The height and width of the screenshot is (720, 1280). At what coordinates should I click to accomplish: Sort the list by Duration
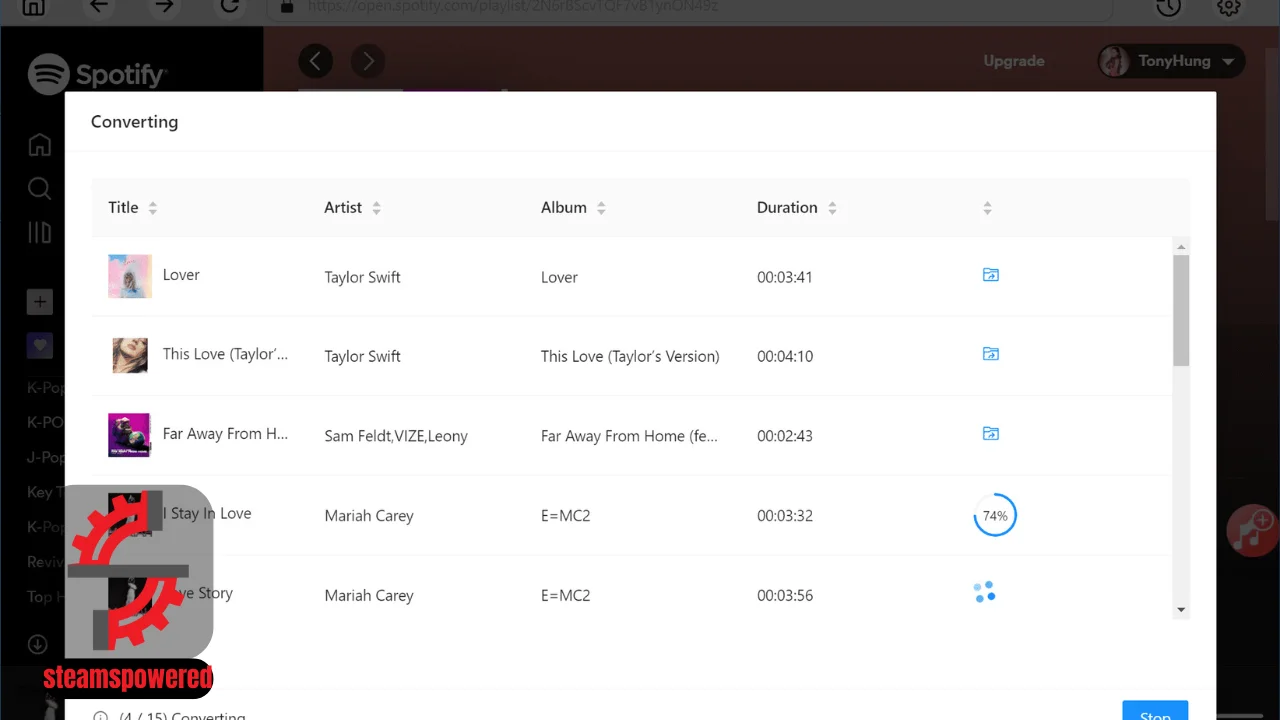click(832, 208)
